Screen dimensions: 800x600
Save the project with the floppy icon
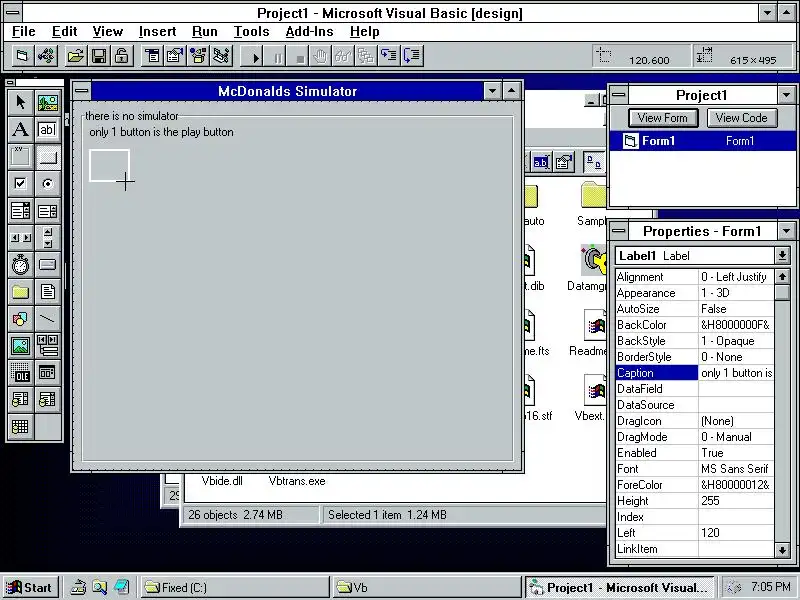click(98, 56)
